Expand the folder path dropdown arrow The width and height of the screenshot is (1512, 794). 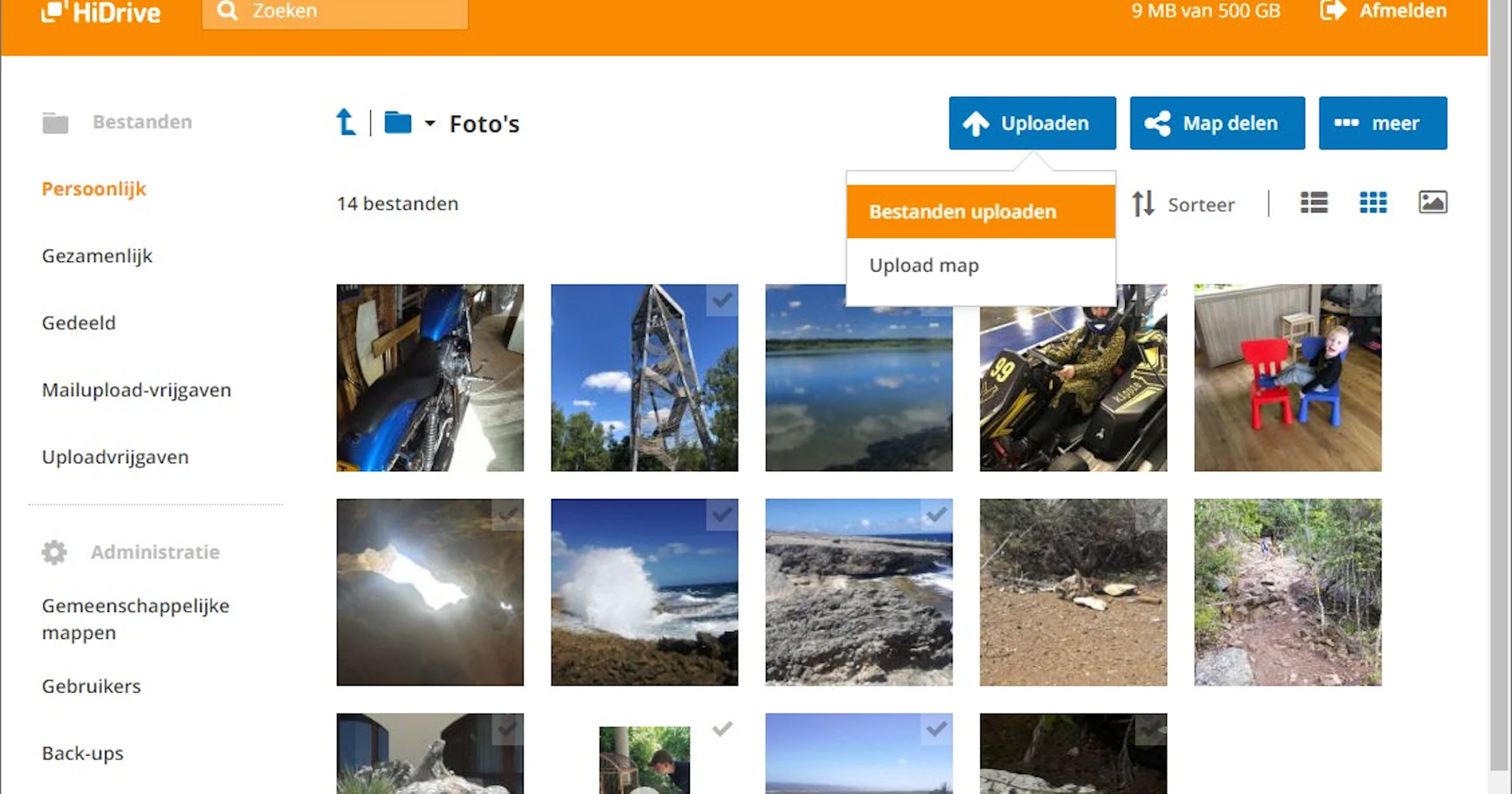(430, 123)
